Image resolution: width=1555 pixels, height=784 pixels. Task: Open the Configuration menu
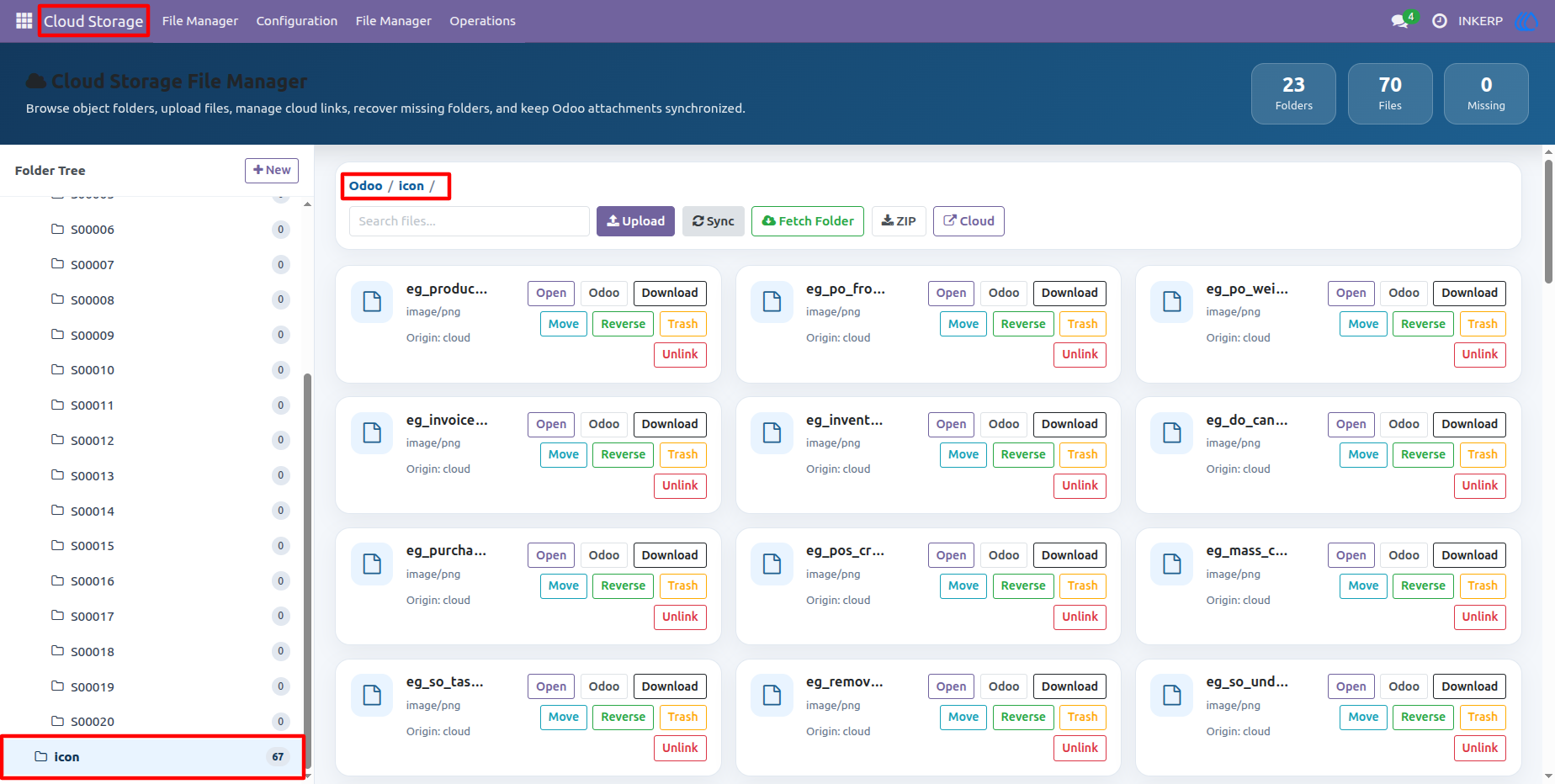click(x=297, y=21)
